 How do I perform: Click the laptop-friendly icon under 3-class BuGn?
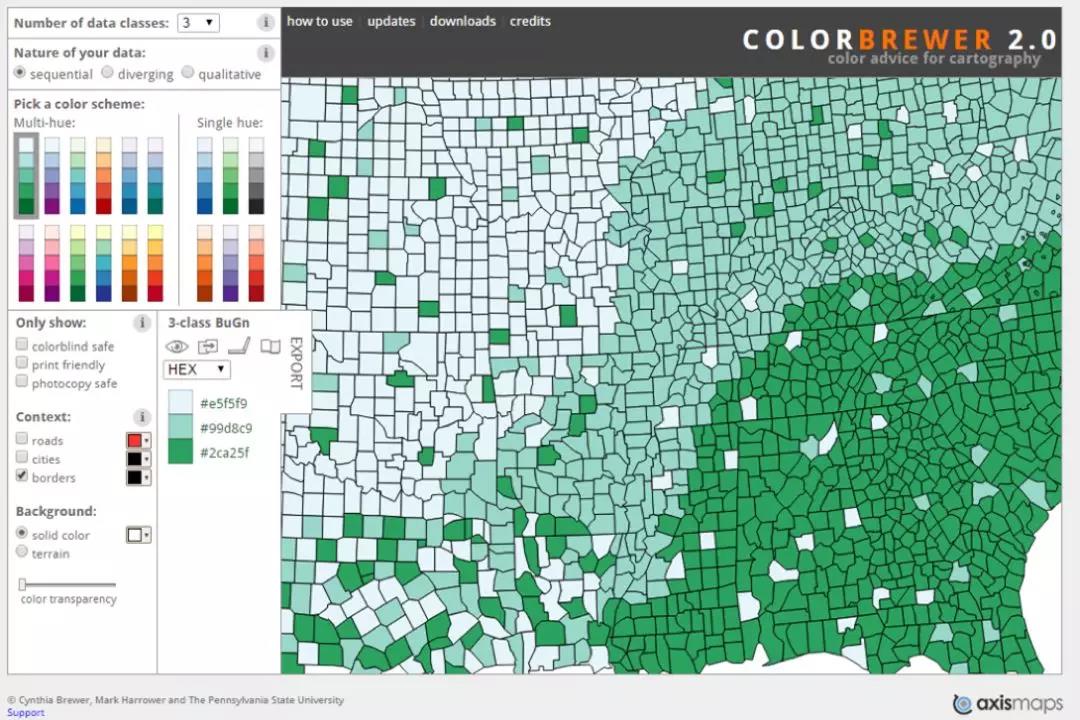click(238, 347)
